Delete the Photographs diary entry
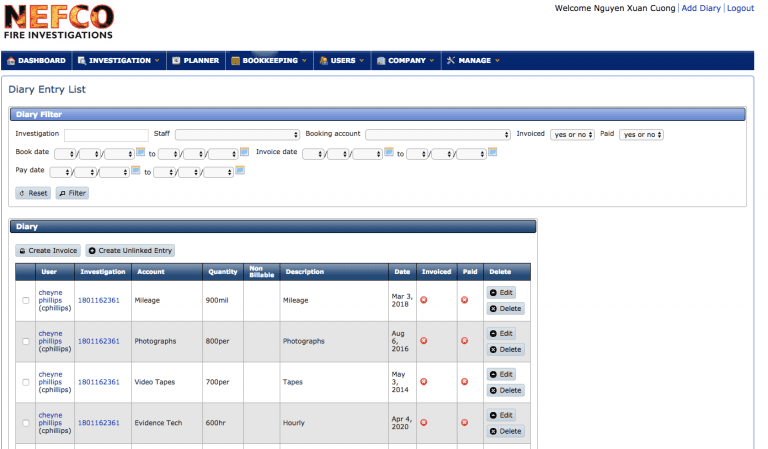 (x=505, y=349)
